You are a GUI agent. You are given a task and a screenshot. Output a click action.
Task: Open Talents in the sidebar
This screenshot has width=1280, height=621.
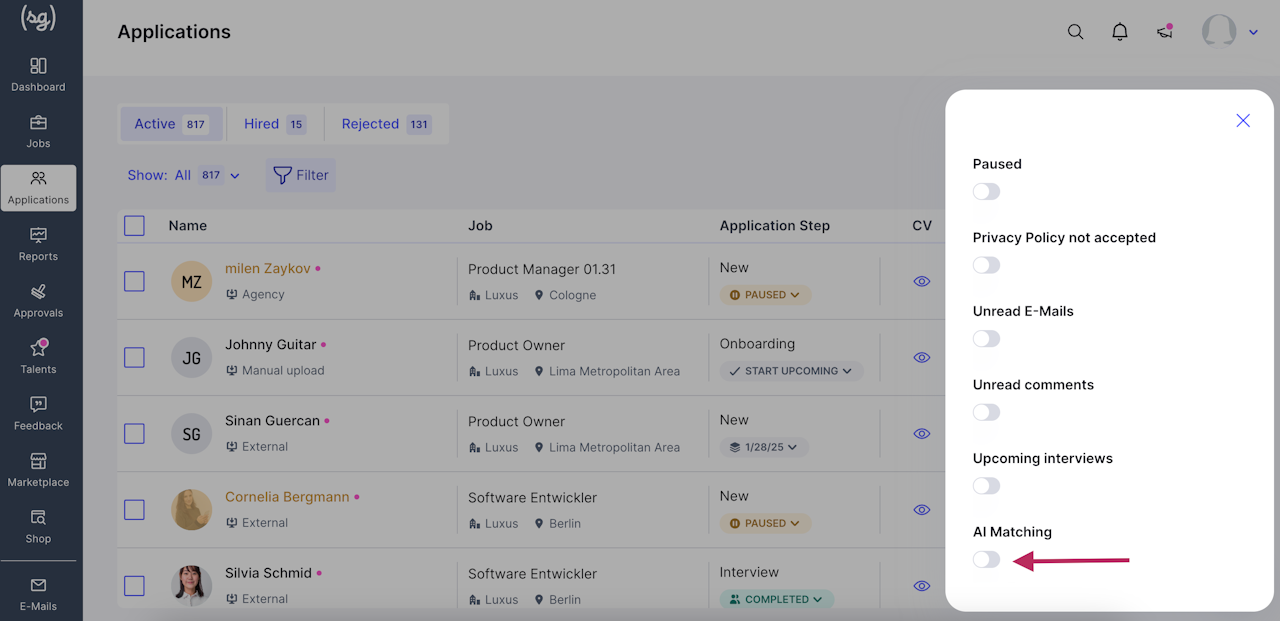[38, 357]
